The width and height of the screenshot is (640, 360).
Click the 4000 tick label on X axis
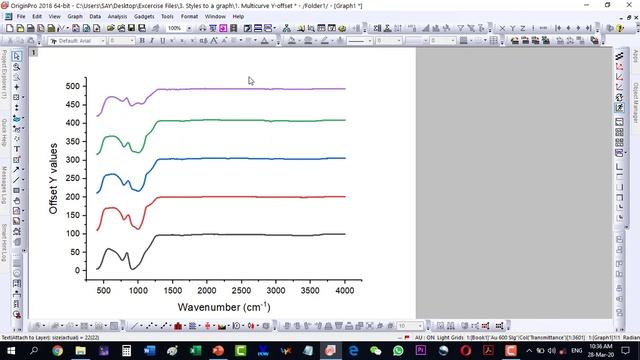344,291
